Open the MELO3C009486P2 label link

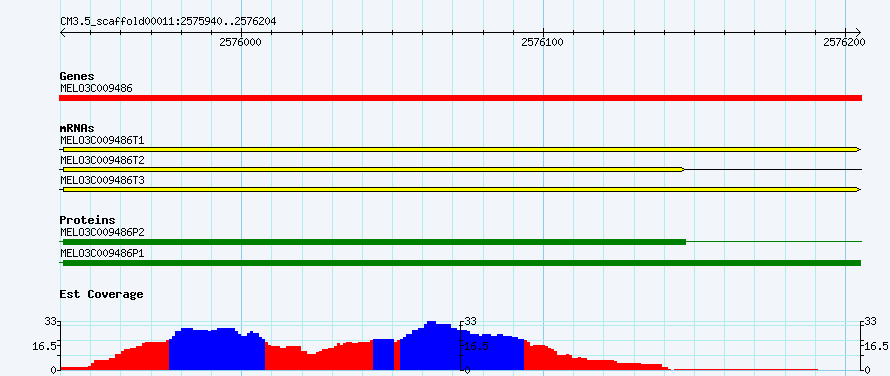(102, 232)
